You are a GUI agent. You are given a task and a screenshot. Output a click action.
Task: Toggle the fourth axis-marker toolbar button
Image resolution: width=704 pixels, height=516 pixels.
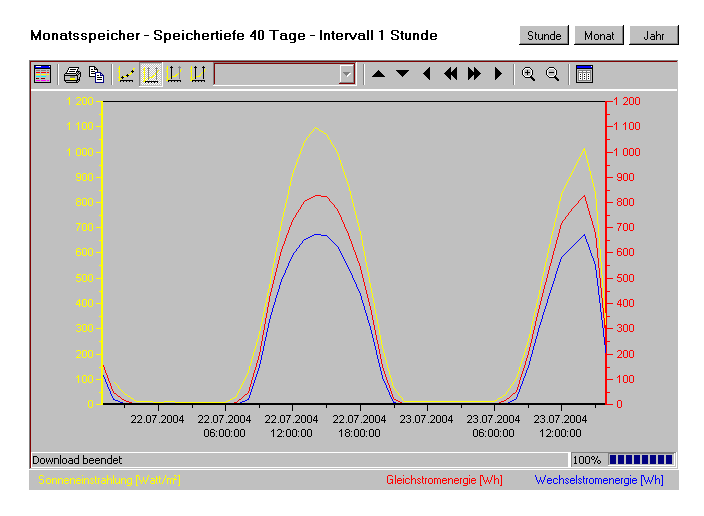pos(198,74)
